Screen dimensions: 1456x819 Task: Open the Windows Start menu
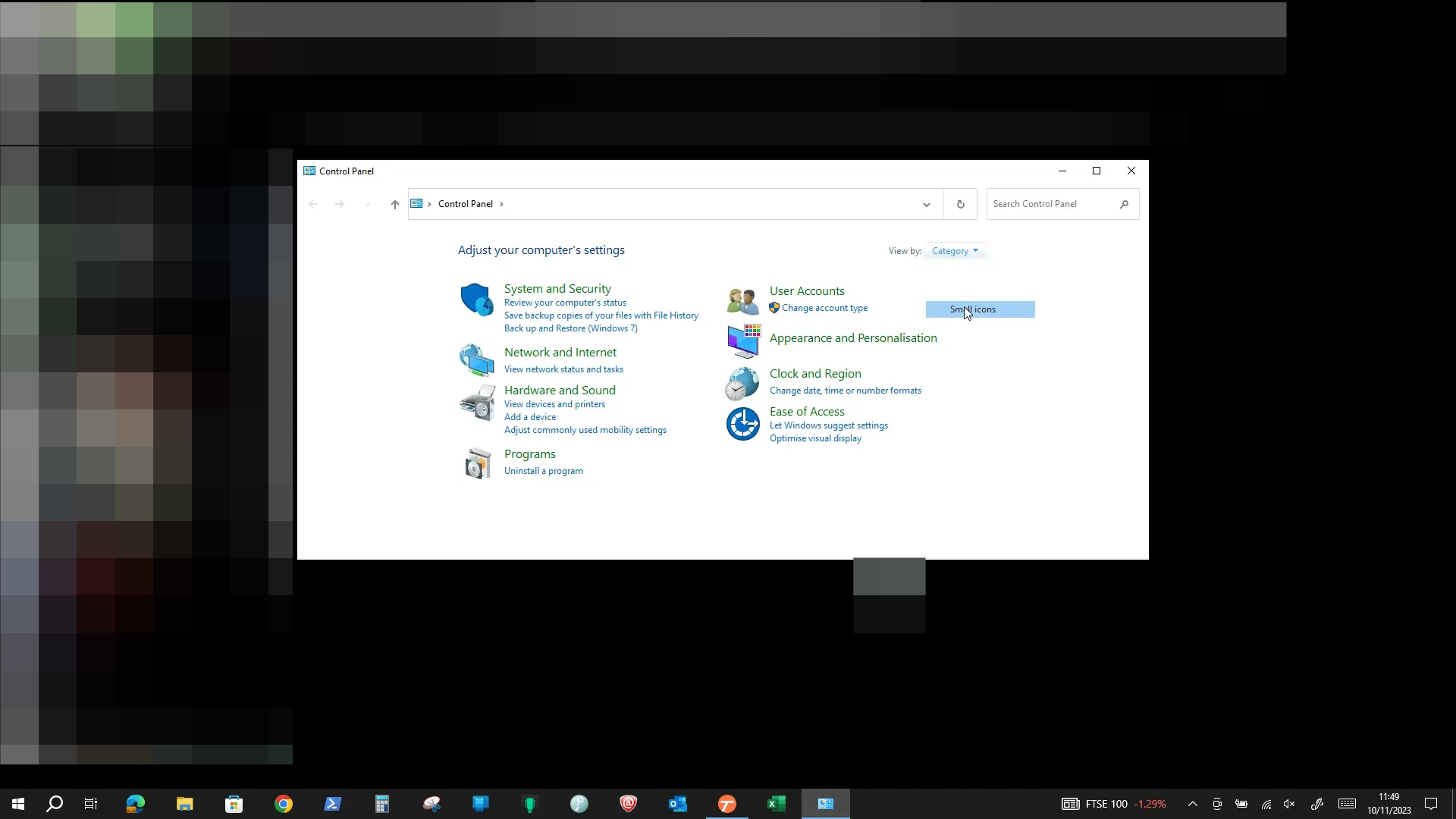tap(18, 804)
